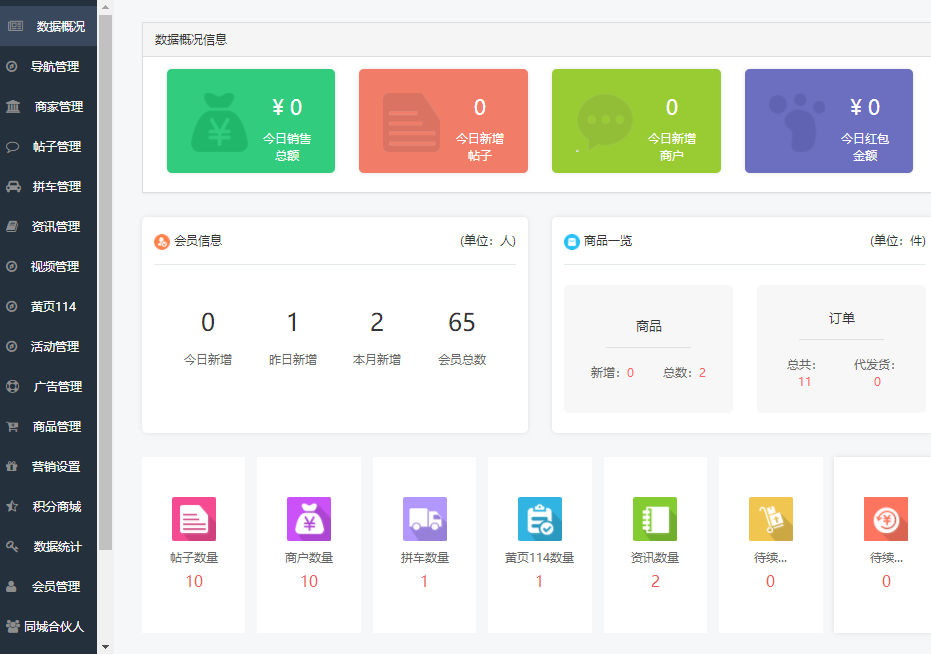
Task: Go to 商家管理 section
Action: (x=48, y=106)
